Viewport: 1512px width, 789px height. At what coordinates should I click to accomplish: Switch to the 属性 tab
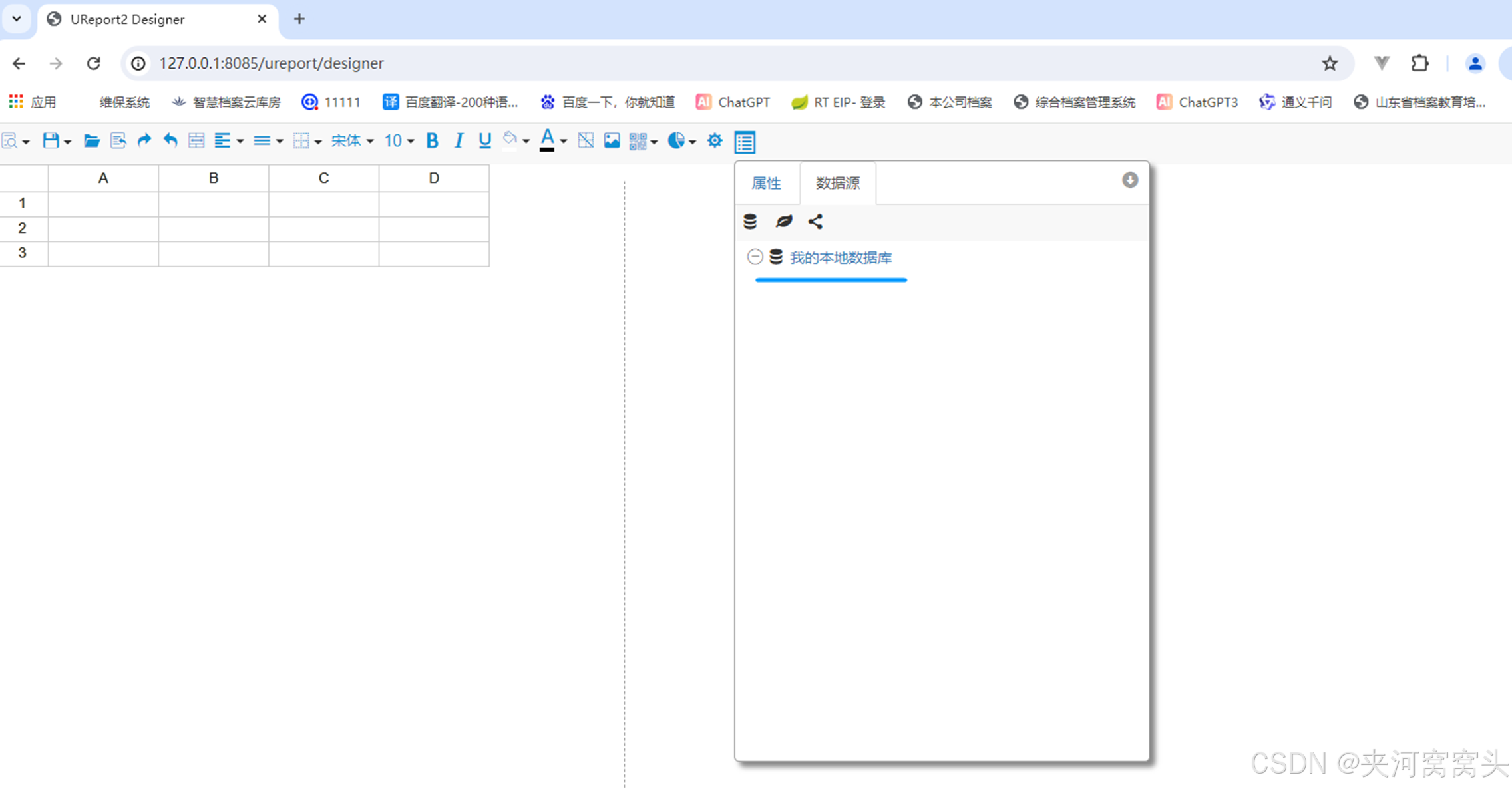766,183
